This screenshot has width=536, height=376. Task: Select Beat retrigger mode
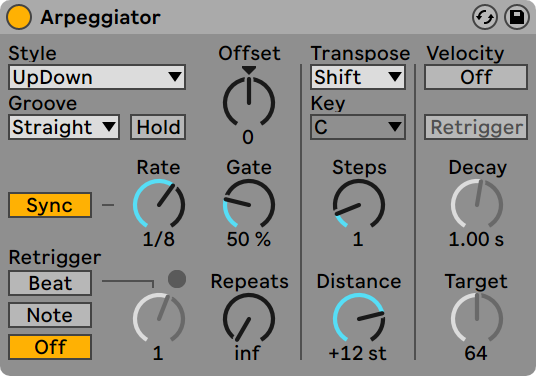pyautogui.click(x=50, y=283)
